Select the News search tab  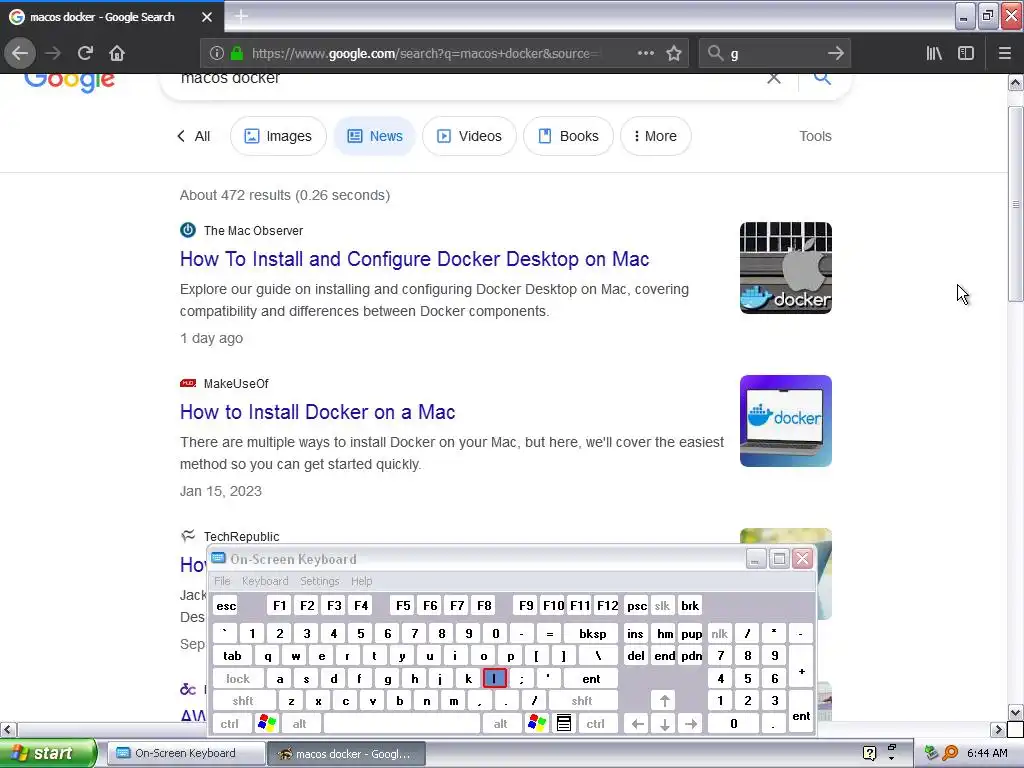375,136
